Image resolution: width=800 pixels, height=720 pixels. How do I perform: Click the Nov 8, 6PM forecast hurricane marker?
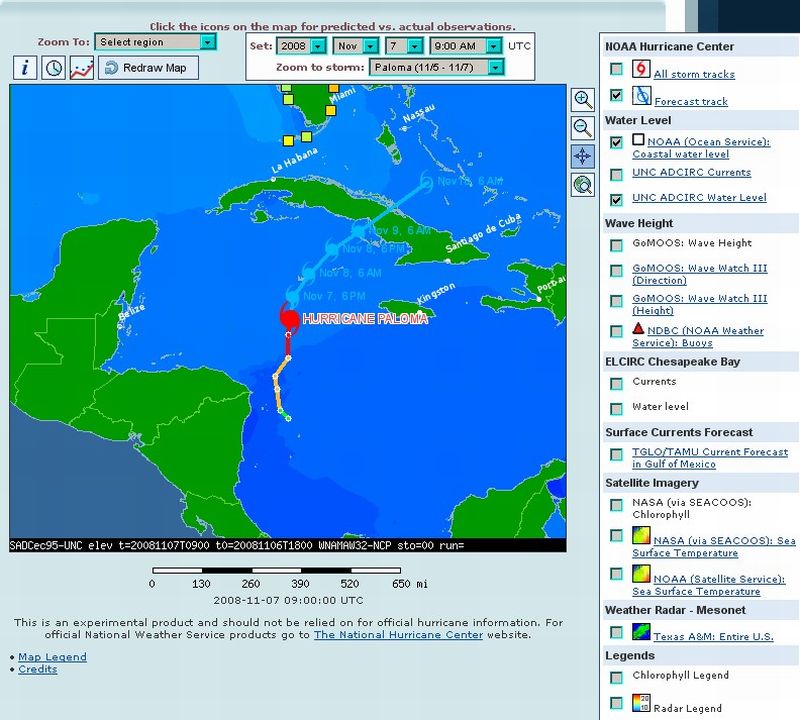coord(332,248)
